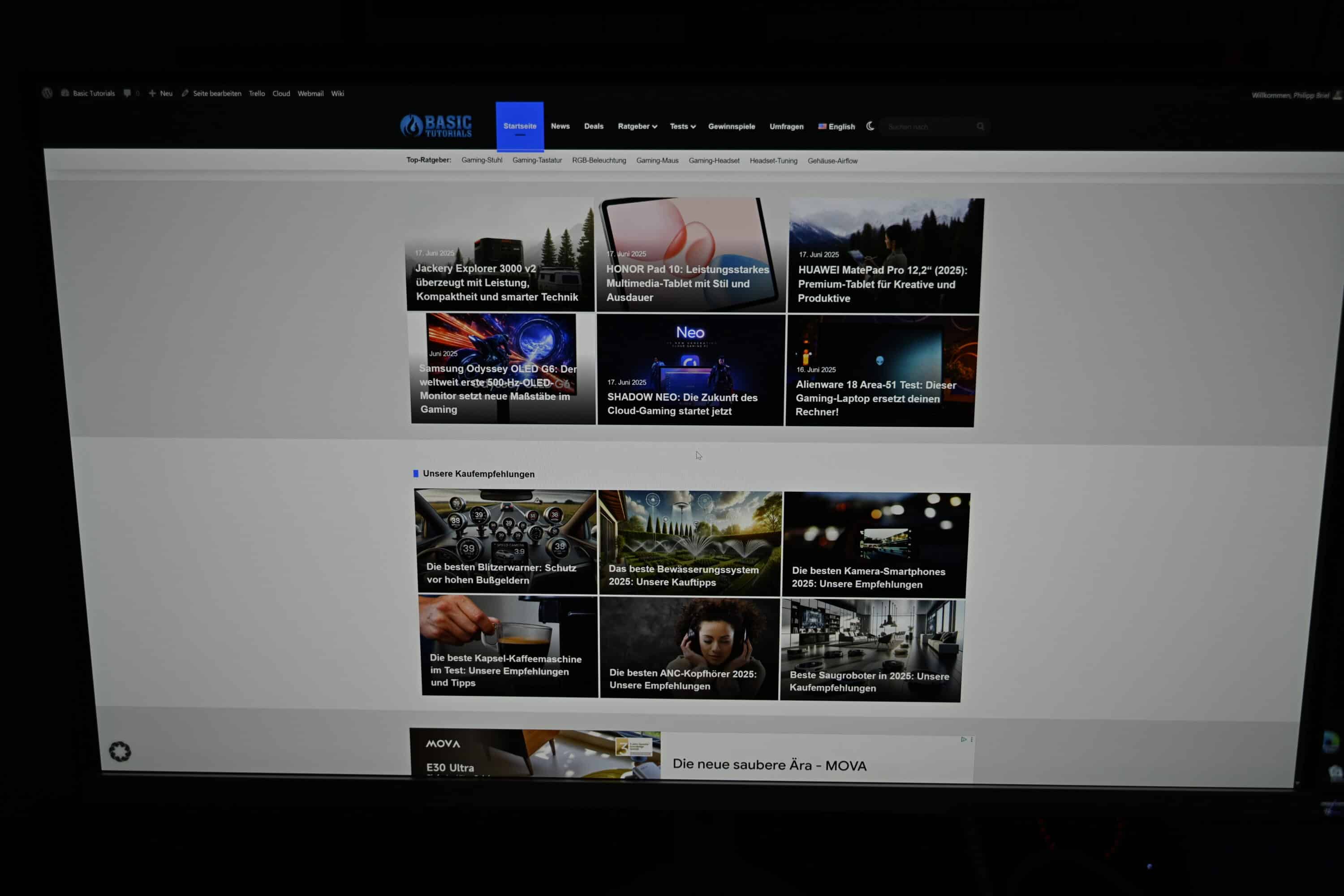
Task: Click the user avatar beside Willkommen
Action: click(1336, 95)
